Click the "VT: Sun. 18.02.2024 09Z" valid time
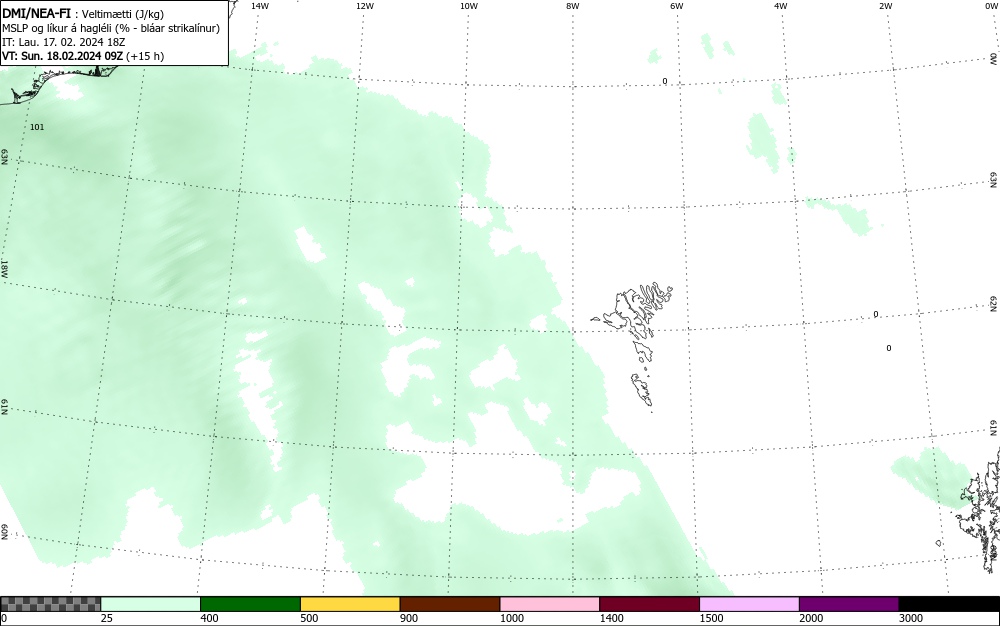 62,56
